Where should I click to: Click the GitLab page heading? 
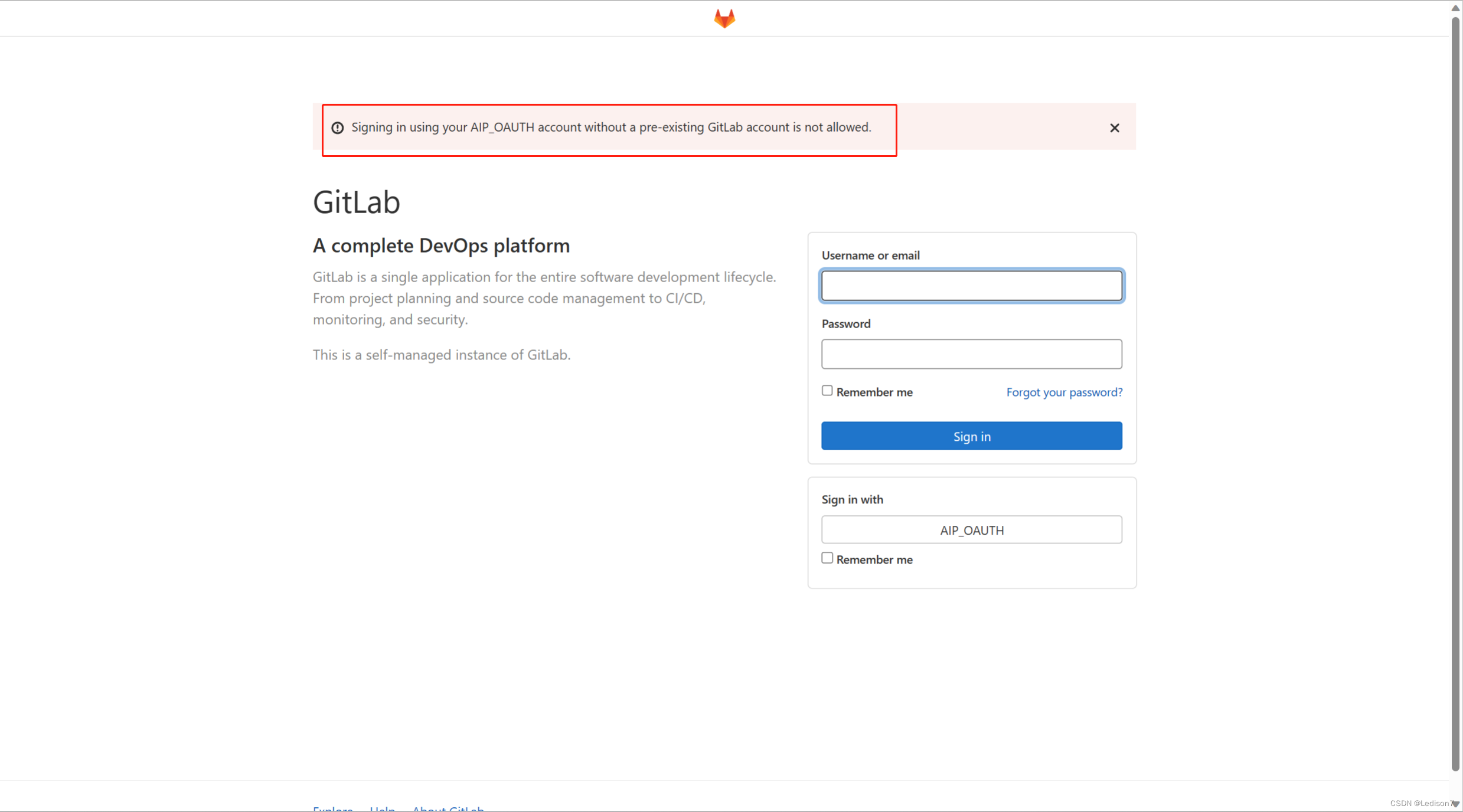pyautogui.click(x=356, y=201)
